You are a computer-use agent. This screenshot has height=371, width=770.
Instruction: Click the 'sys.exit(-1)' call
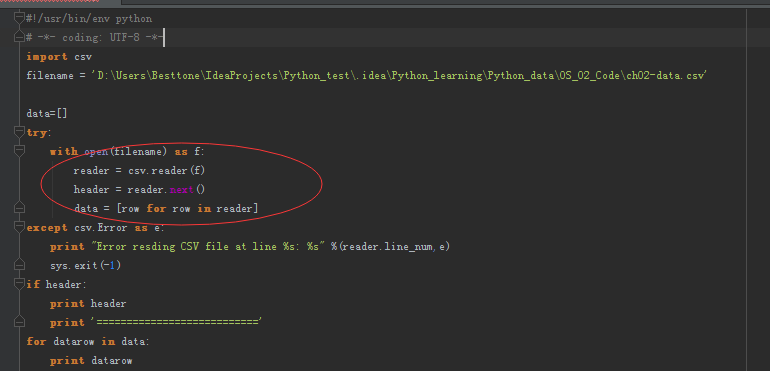pyautogui.click(x=85, y=266)
